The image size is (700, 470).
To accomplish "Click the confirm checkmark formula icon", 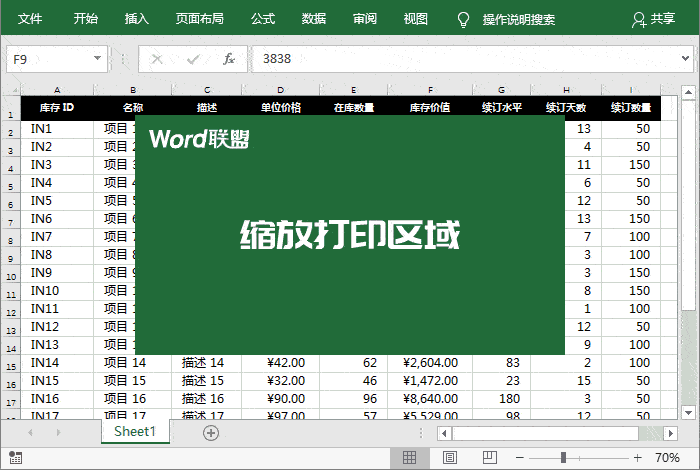I will point(193,59).
